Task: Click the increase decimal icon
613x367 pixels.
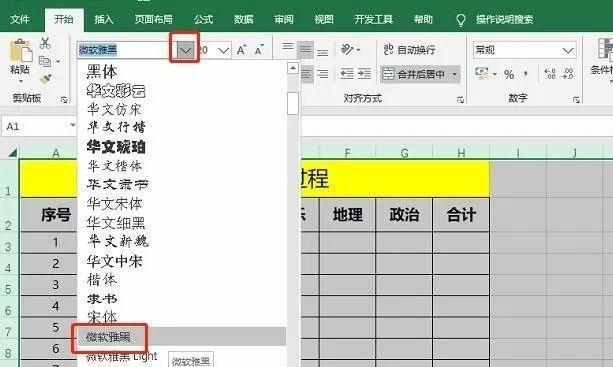Action: tap(550, 73)
